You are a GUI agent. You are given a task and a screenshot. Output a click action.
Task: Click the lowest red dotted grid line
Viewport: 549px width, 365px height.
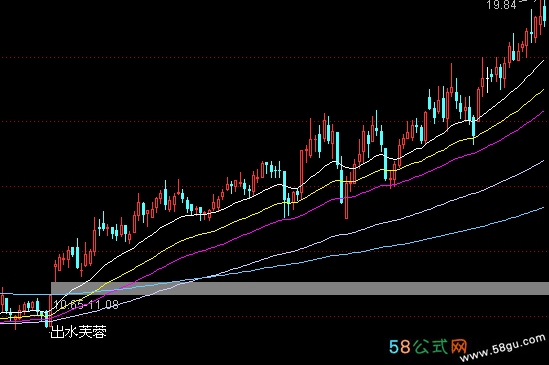(x=274, y=317)
